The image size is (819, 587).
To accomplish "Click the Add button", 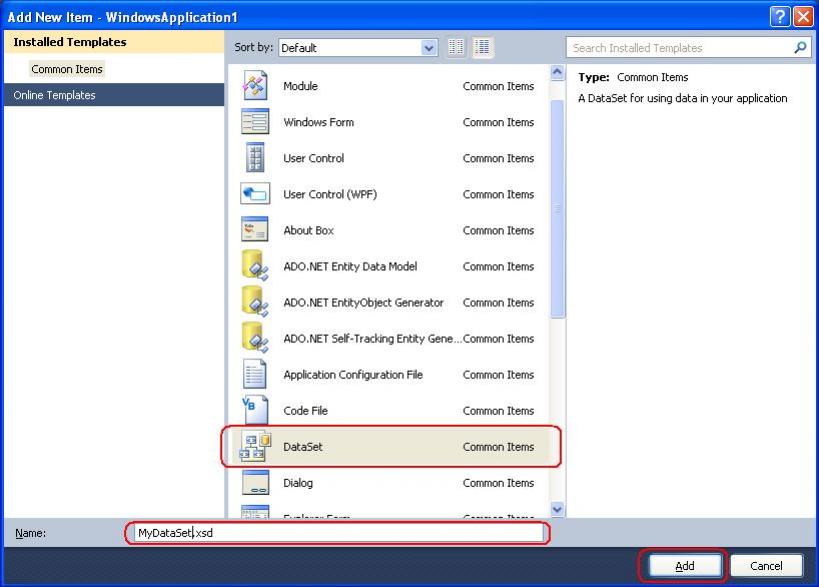I will pyautogui.click(x=683, y=565).
